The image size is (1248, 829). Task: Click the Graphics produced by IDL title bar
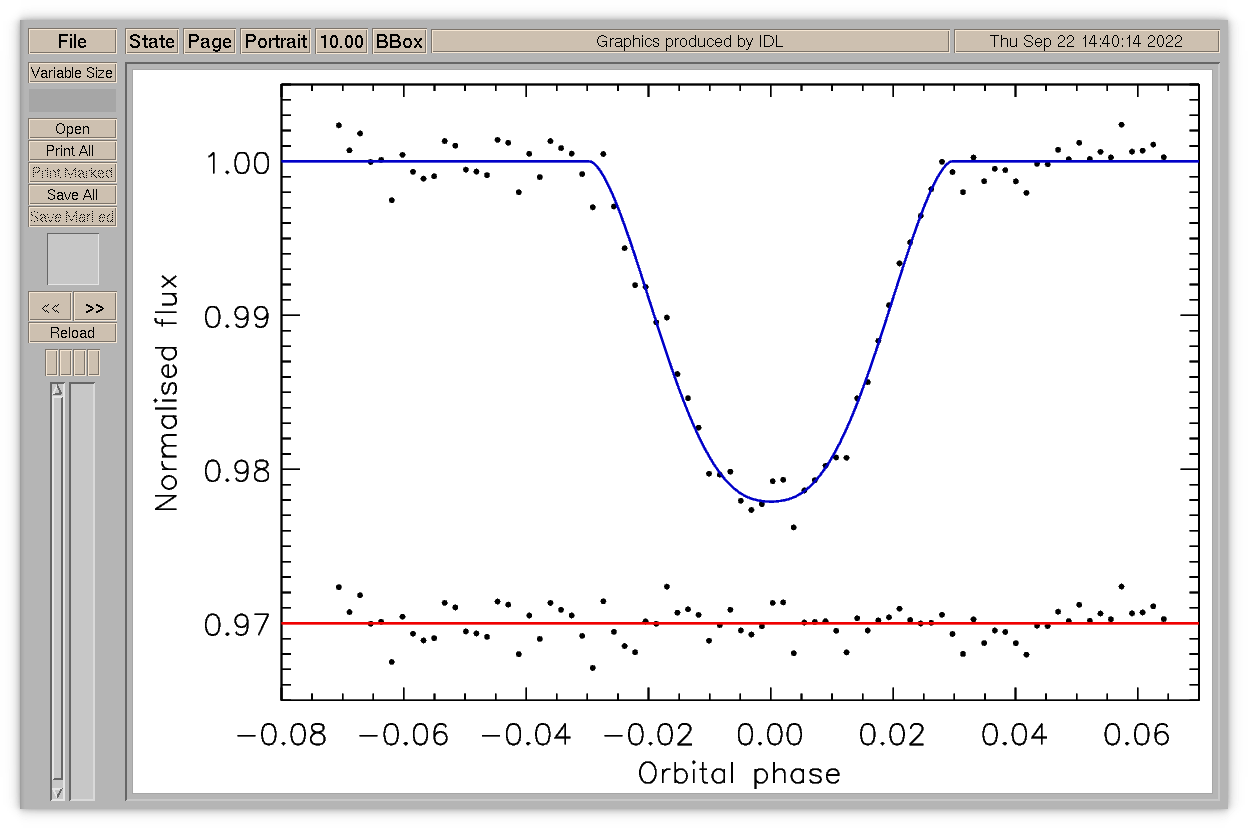(x=690, y=41)
